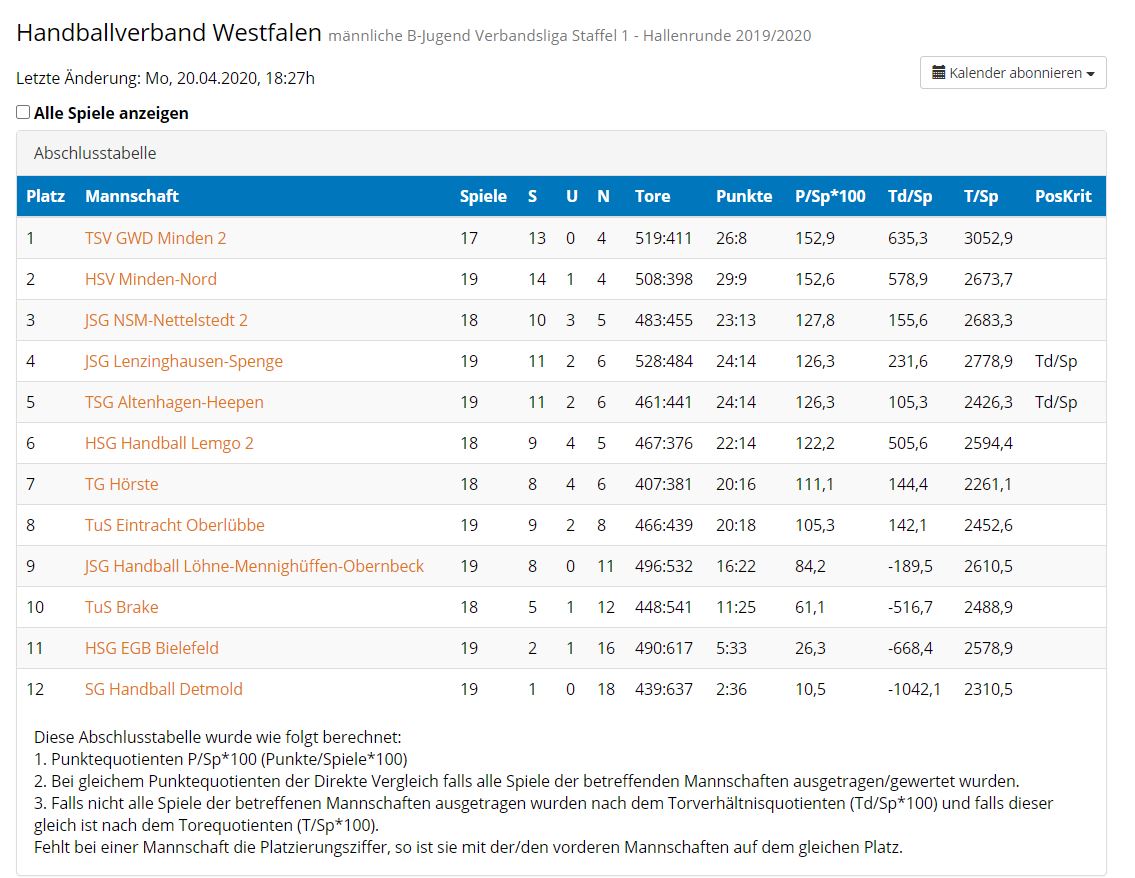The image size is (1135, 878).
Task: Select value 10,5 in Detmold row
Action: [x=810, y=689]
